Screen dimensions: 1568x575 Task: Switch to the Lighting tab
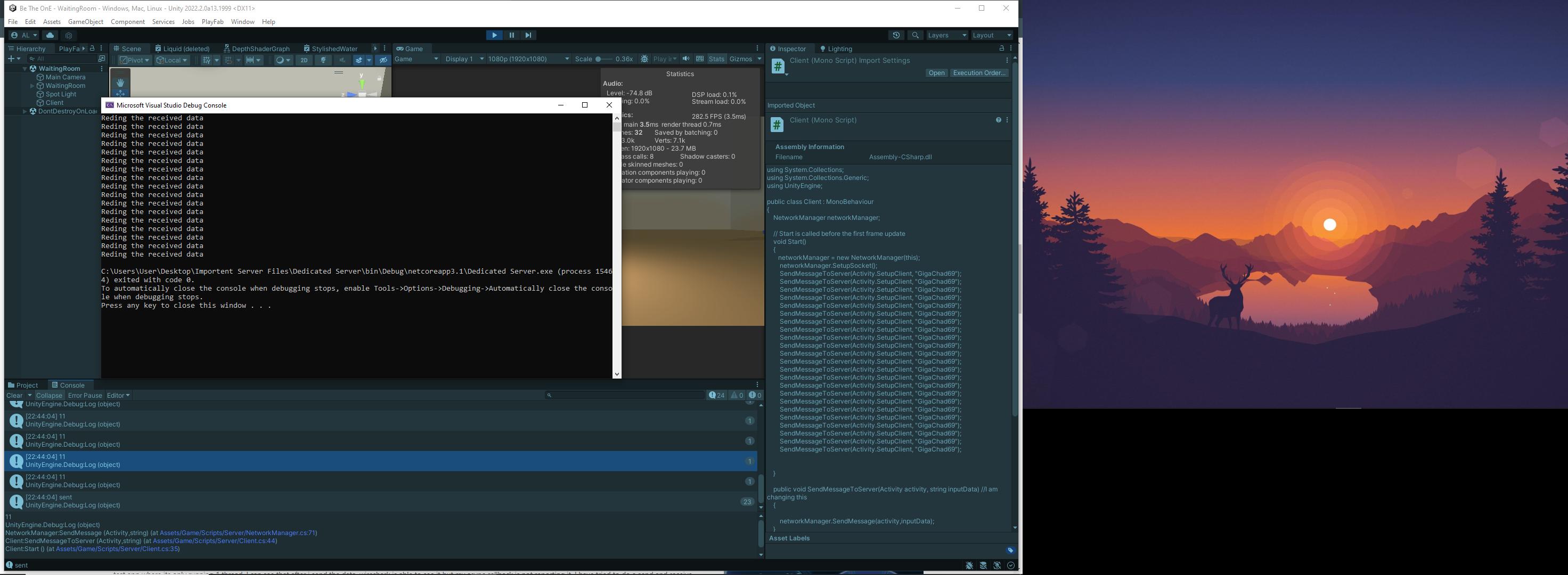pyautogui.click(x=836, y=48)
